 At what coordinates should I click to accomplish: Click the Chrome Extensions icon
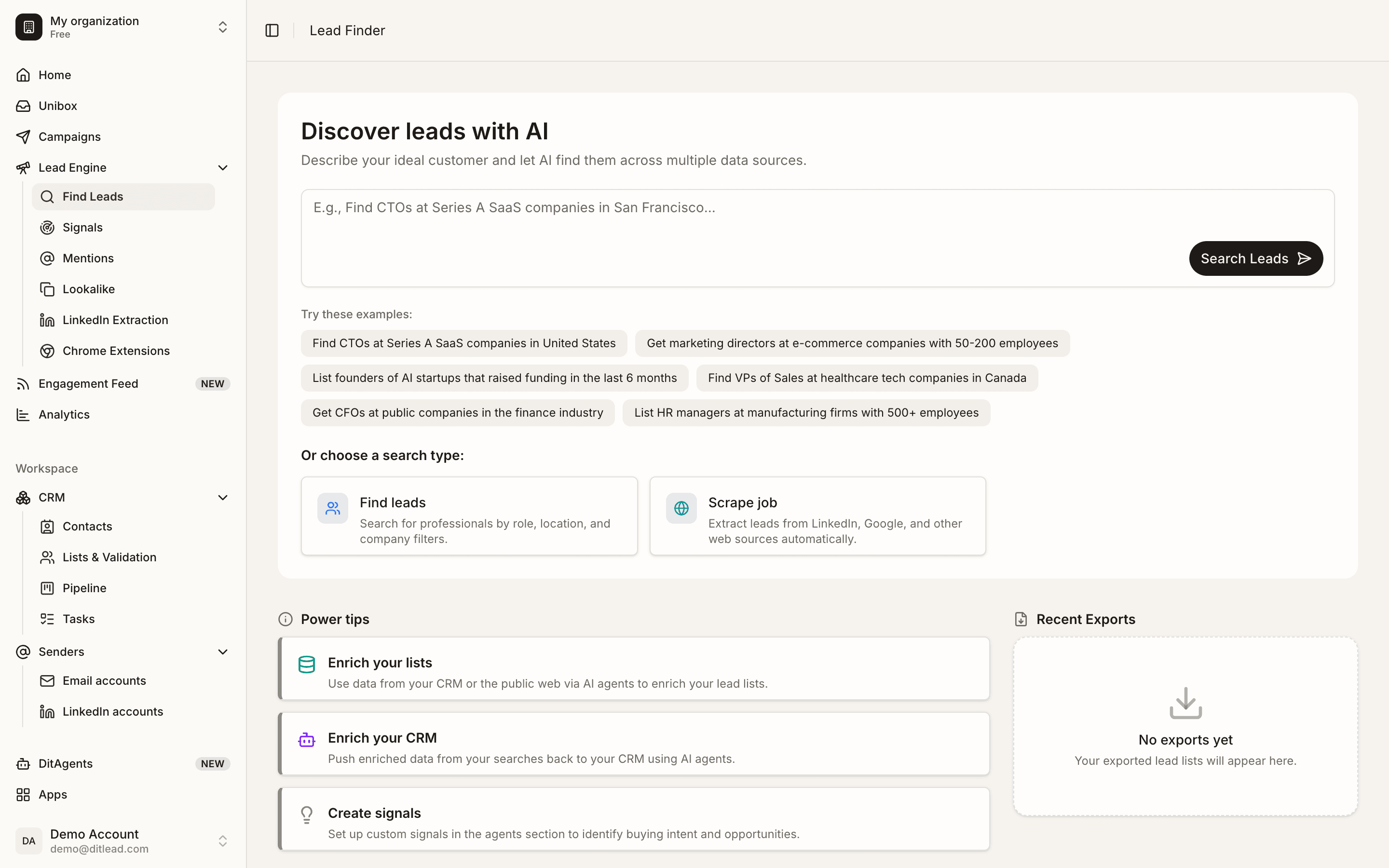click(x=47, y=352)
